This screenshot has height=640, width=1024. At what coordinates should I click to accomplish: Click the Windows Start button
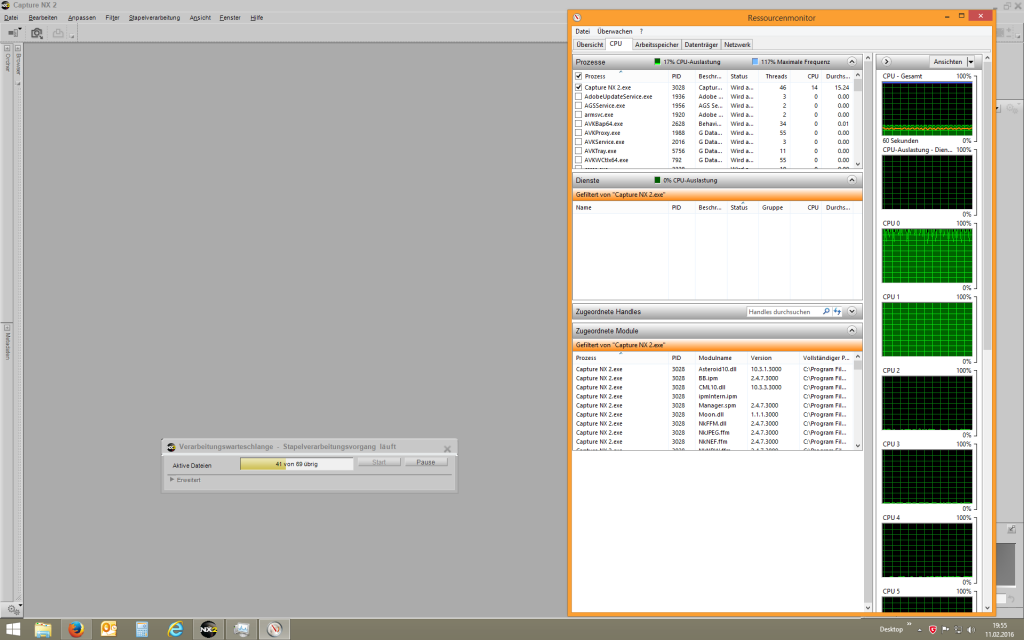[12, 630]
